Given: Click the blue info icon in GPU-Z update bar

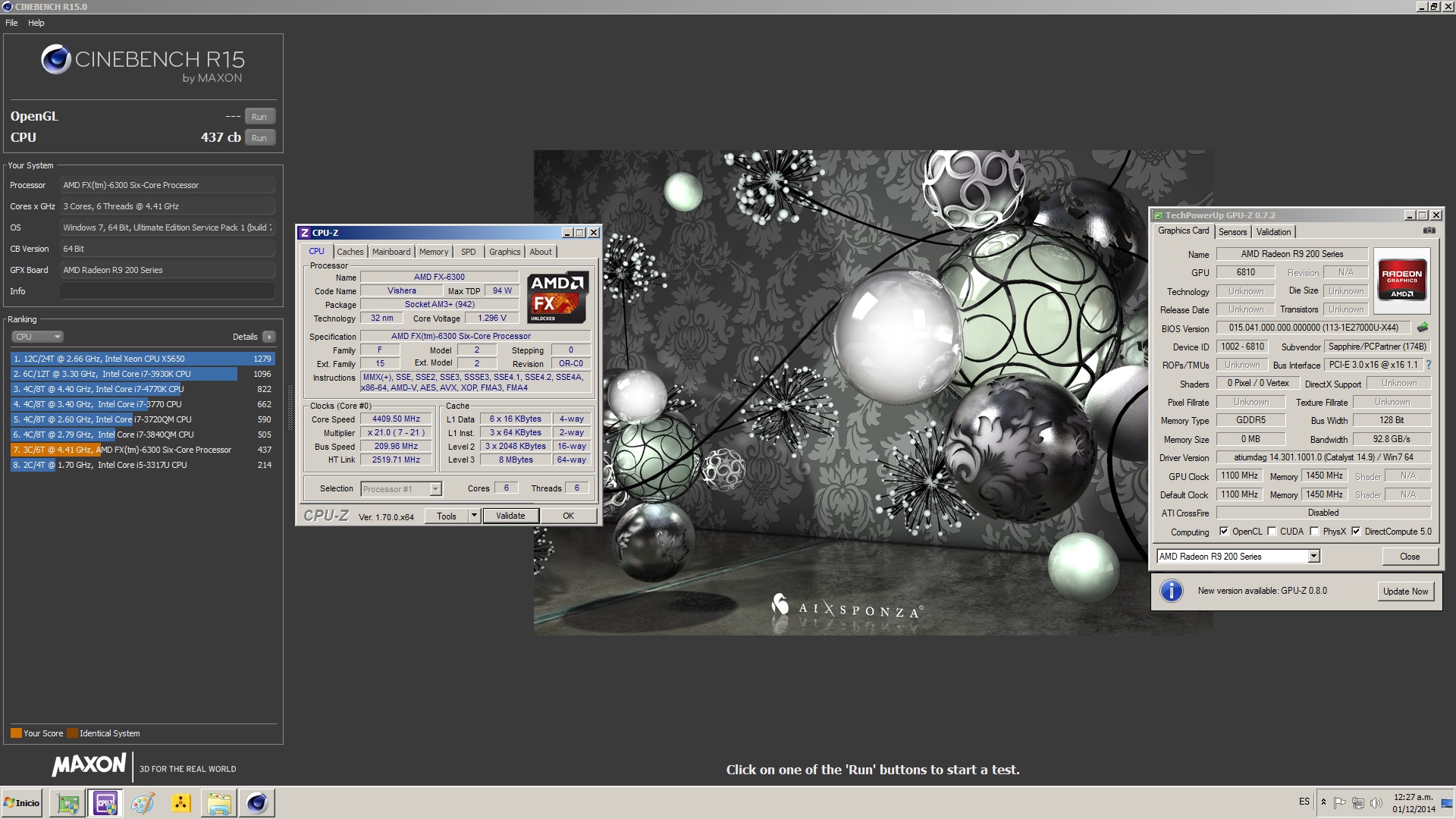Looking at the screenshot, I should [x=1171, y=591].
